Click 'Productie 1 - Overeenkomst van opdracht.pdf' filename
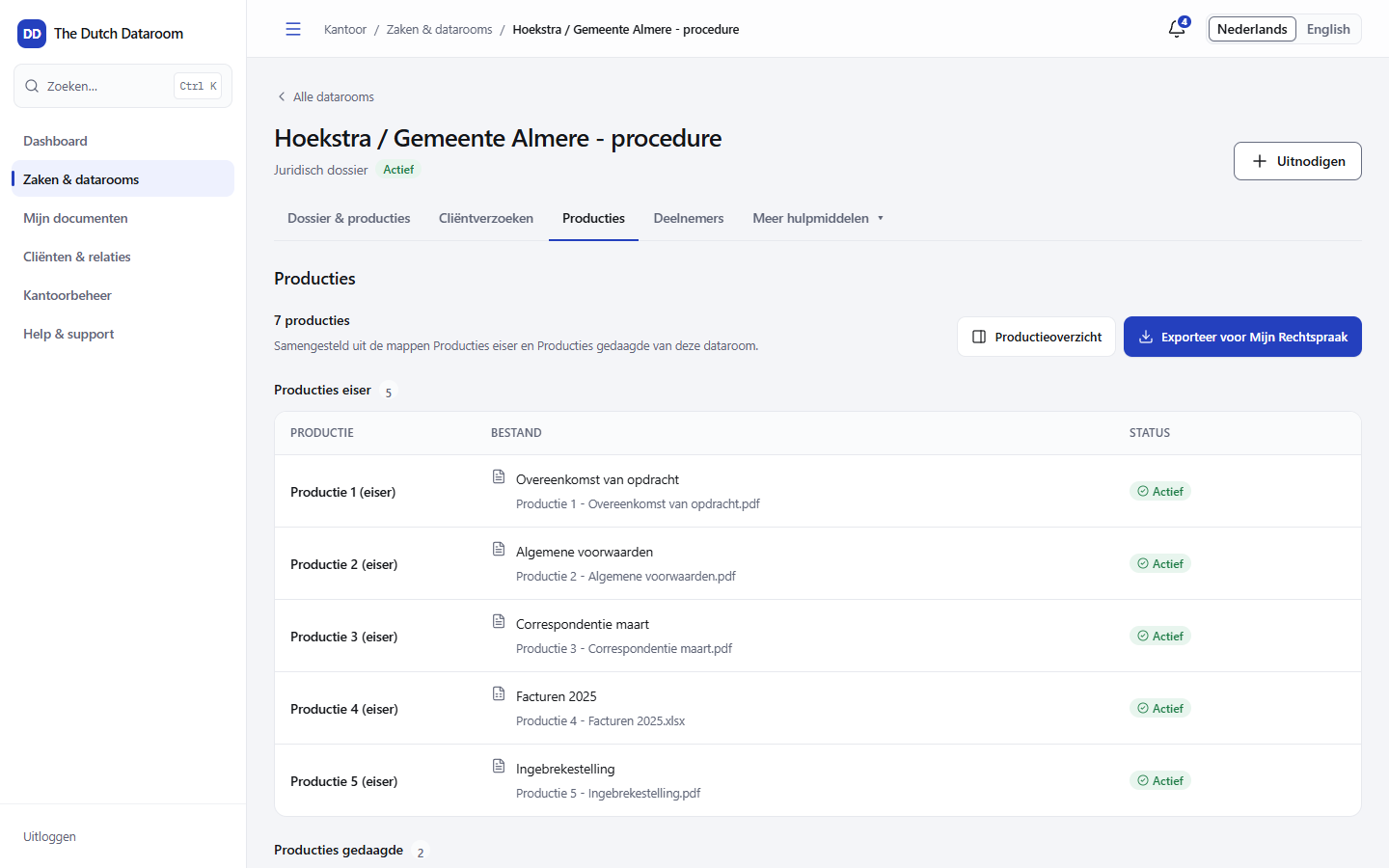This screenshot has height=868, width=1389. [x=638, y=503]
